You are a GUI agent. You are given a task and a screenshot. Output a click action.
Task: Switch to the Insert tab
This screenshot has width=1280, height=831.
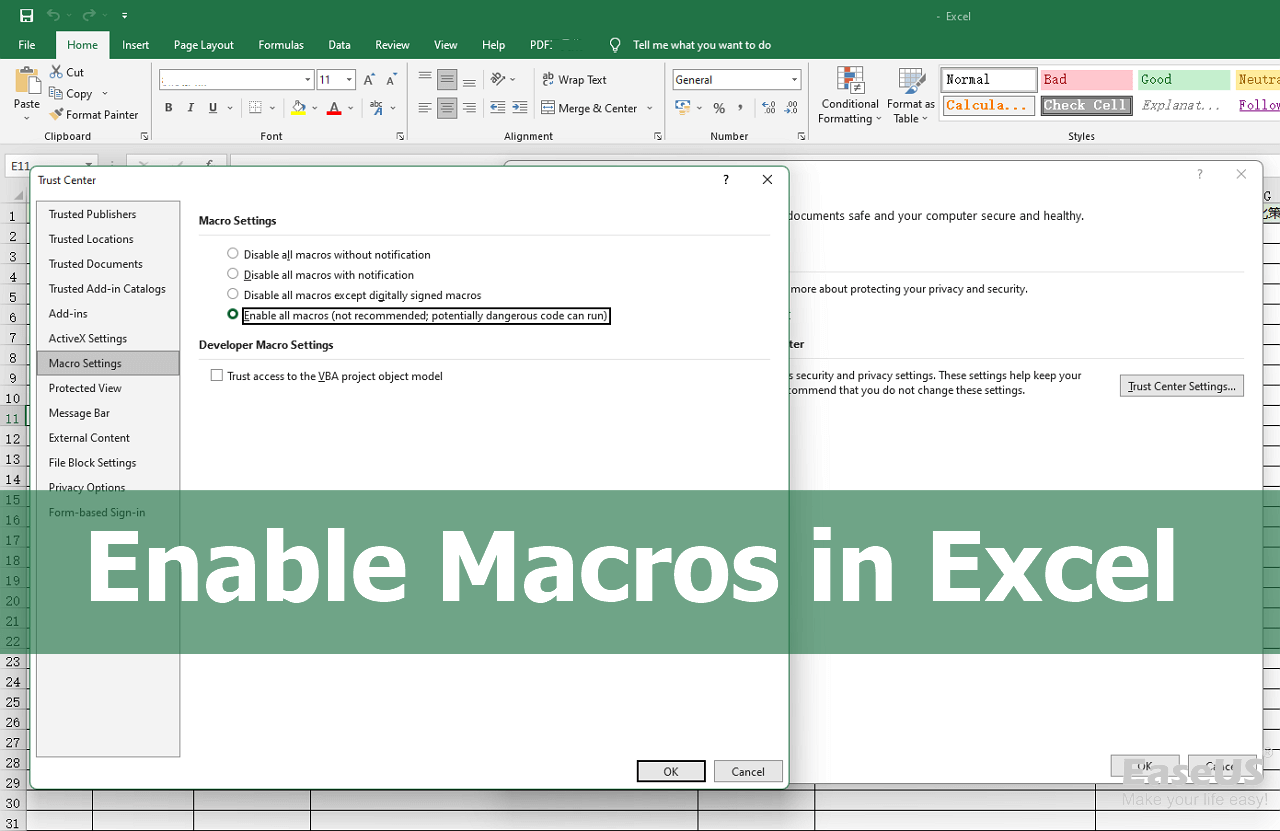click(136, 45)
